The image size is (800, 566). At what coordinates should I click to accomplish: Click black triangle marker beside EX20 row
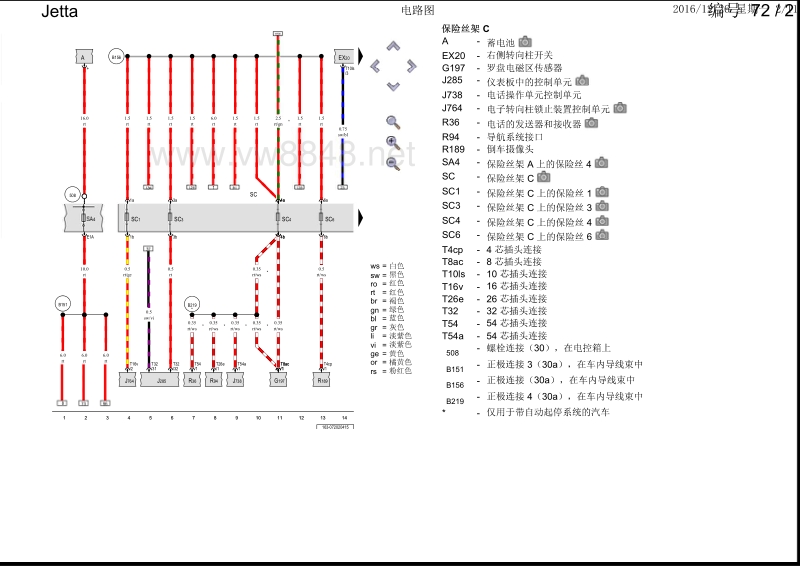click(360, 56)
